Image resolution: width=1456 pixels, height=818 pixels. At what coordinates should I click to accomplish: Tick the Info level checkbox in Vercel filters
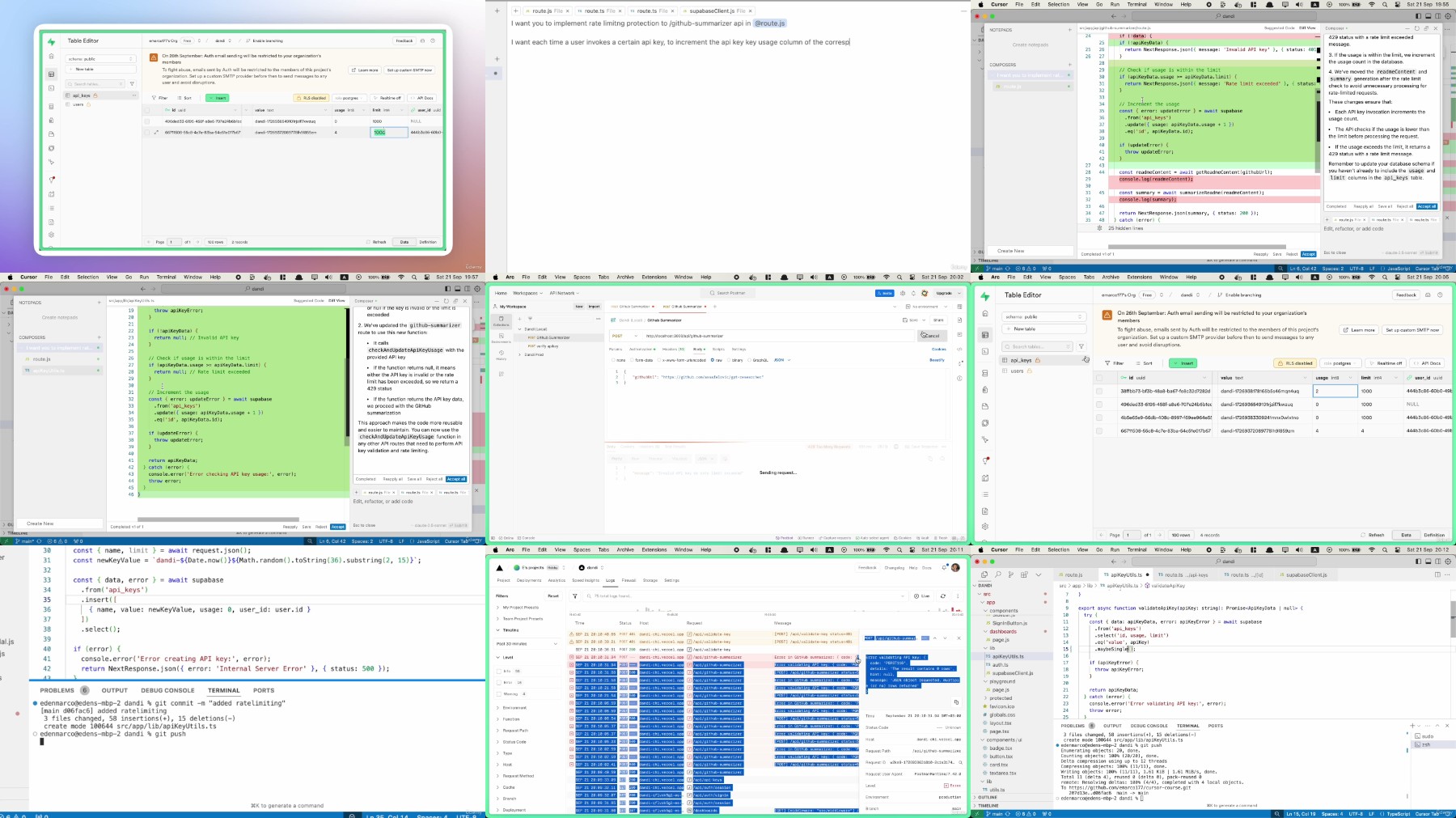point(499,672)
